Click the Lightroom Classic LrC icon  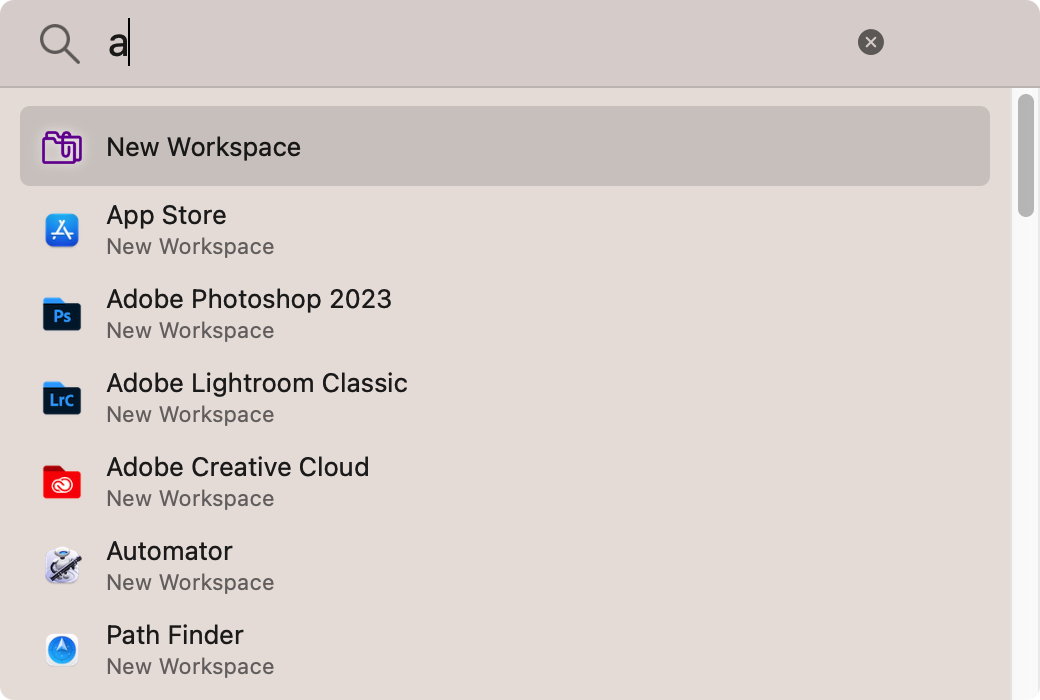coord(62,399)
